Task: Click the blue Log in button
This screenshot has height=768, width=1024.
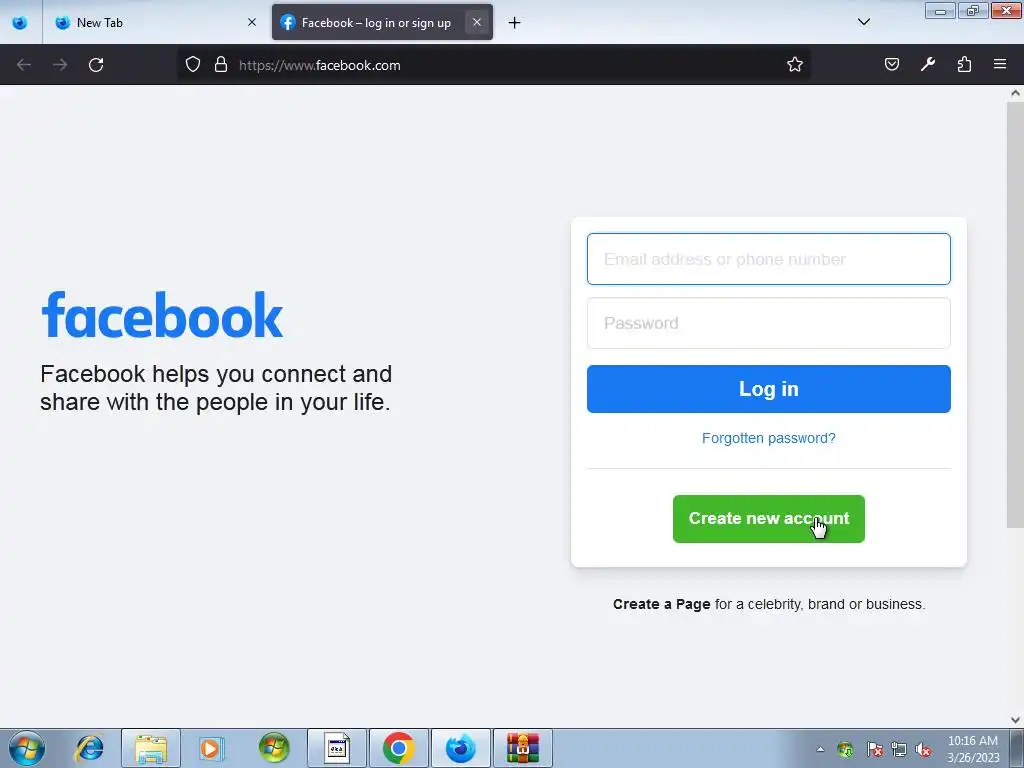Action: [769, 389]
